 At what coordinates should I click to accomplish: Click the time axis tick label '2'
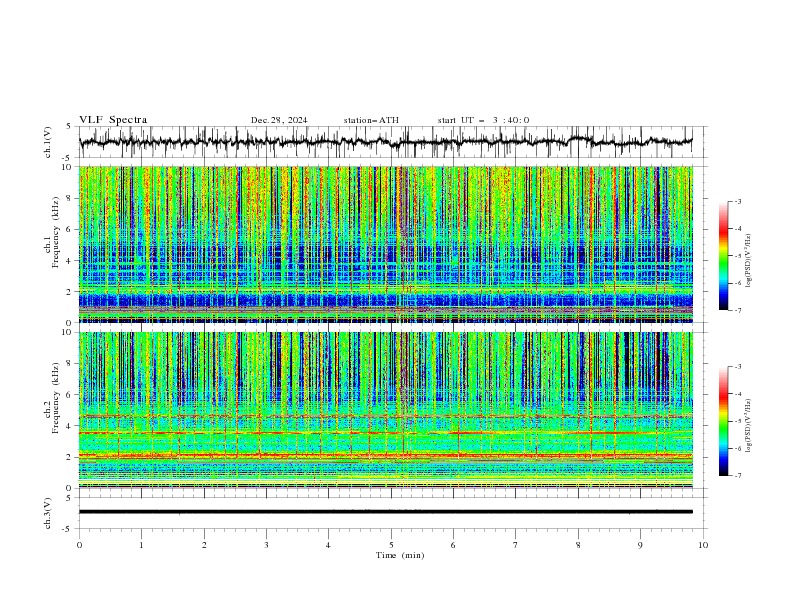pos(204,545)
